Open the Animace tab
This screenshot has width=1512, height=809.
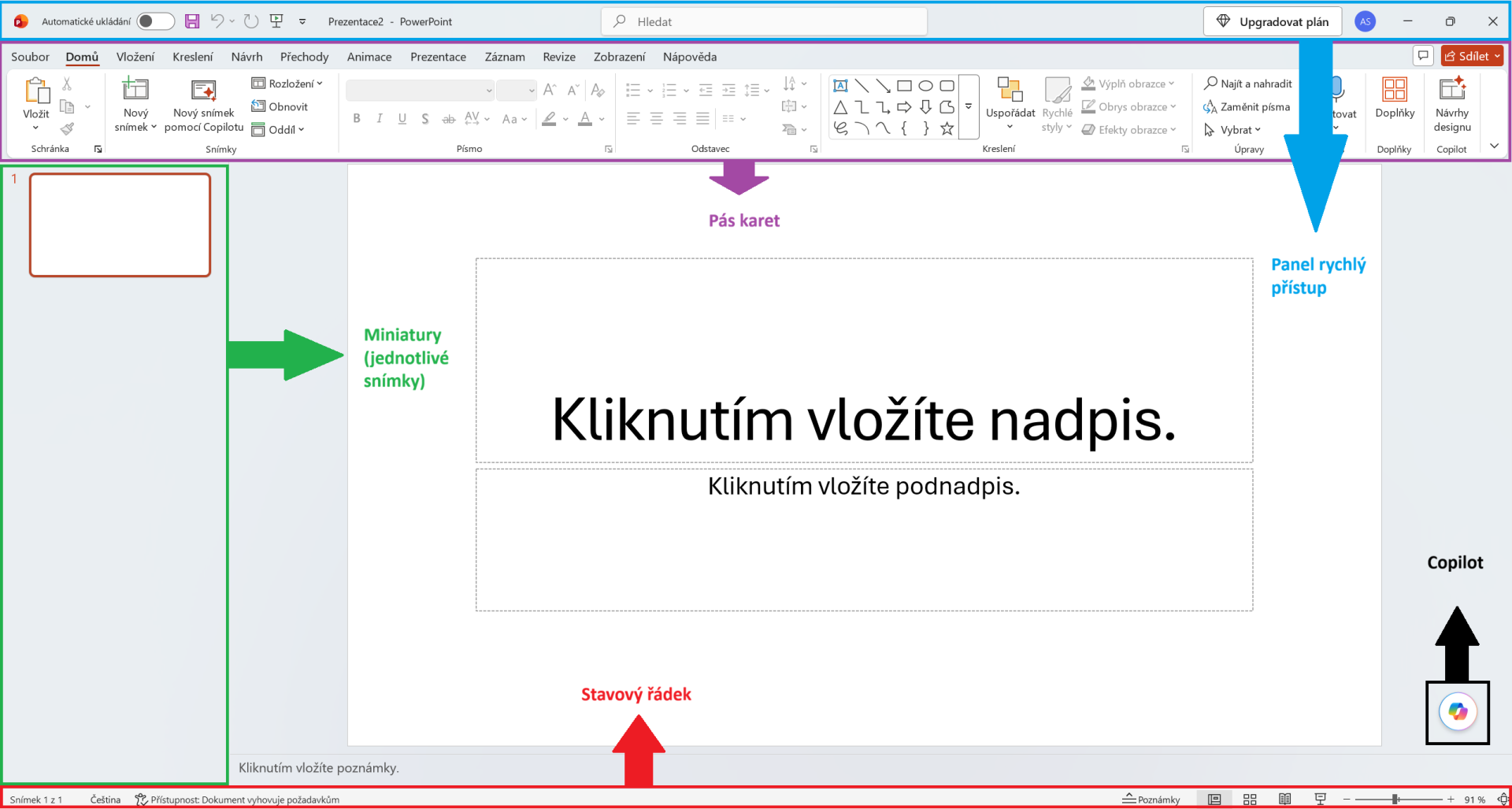[369, 57]
